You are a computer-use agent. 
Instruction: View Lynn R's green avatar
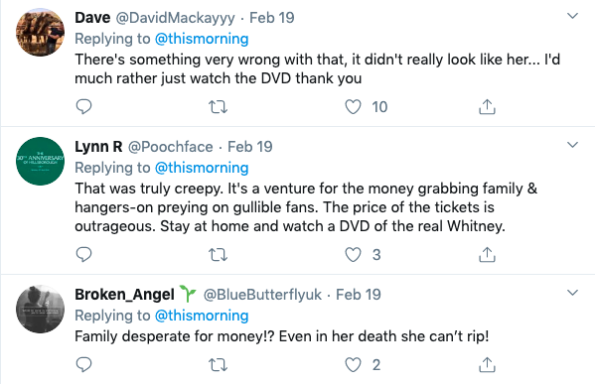pos(40,161)
